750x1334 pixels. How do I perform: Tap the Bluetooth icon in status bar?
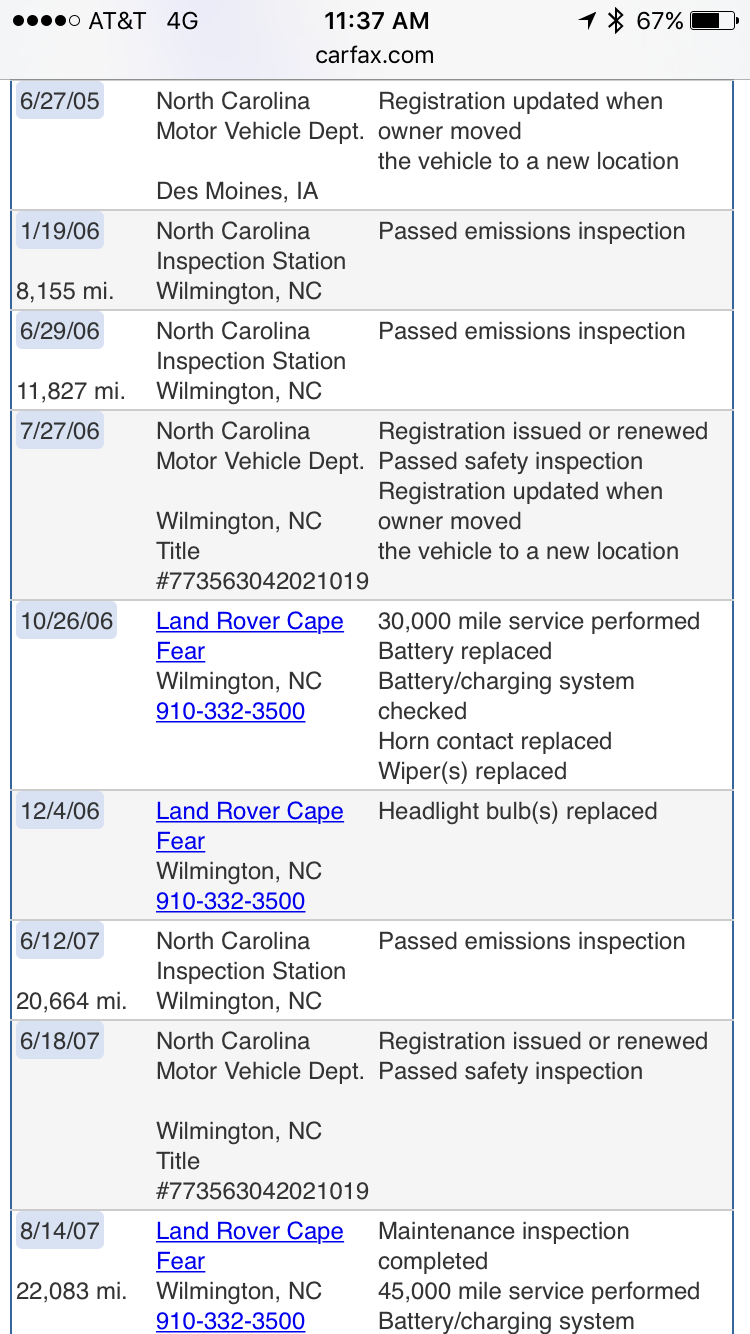[616, 20]
